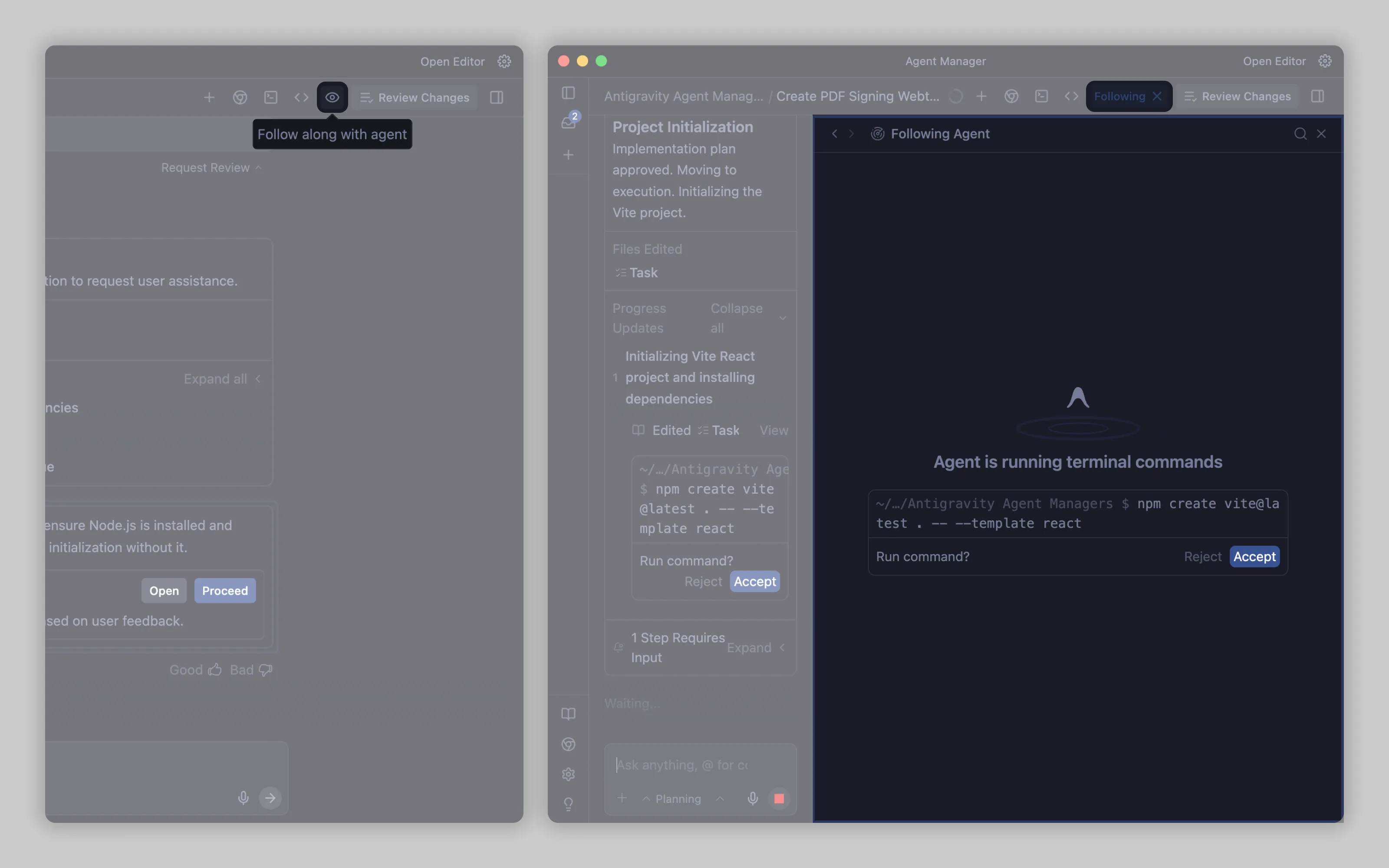The width and height of the screenshot is (1389, 868).
Task: Click the Proceed button
Action: (x=224, y=591)
